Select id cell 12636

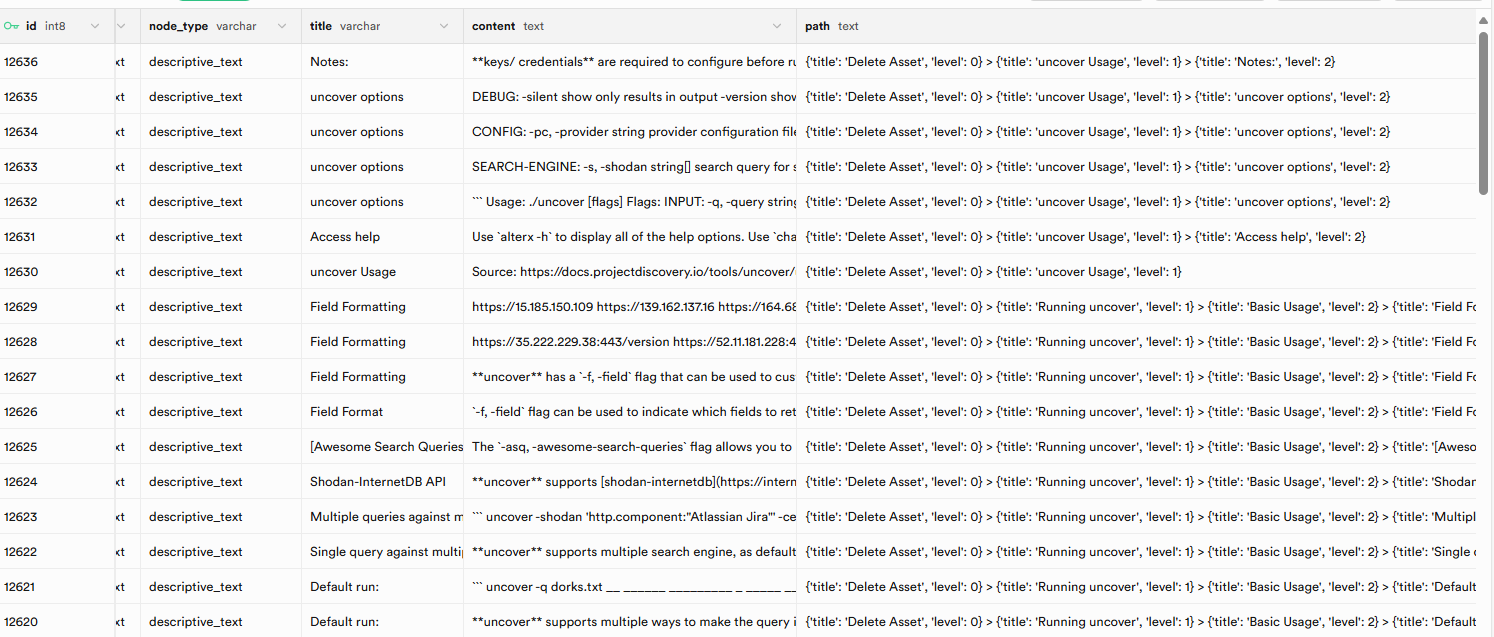(57, 62)
